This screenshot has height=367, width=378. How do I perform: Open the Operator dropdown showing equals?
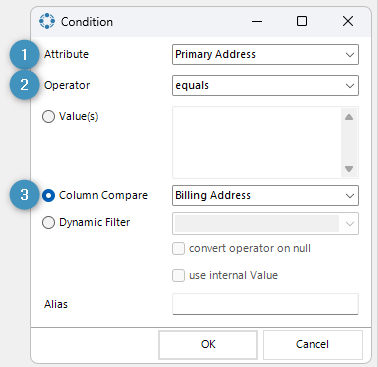pos(265,85)
